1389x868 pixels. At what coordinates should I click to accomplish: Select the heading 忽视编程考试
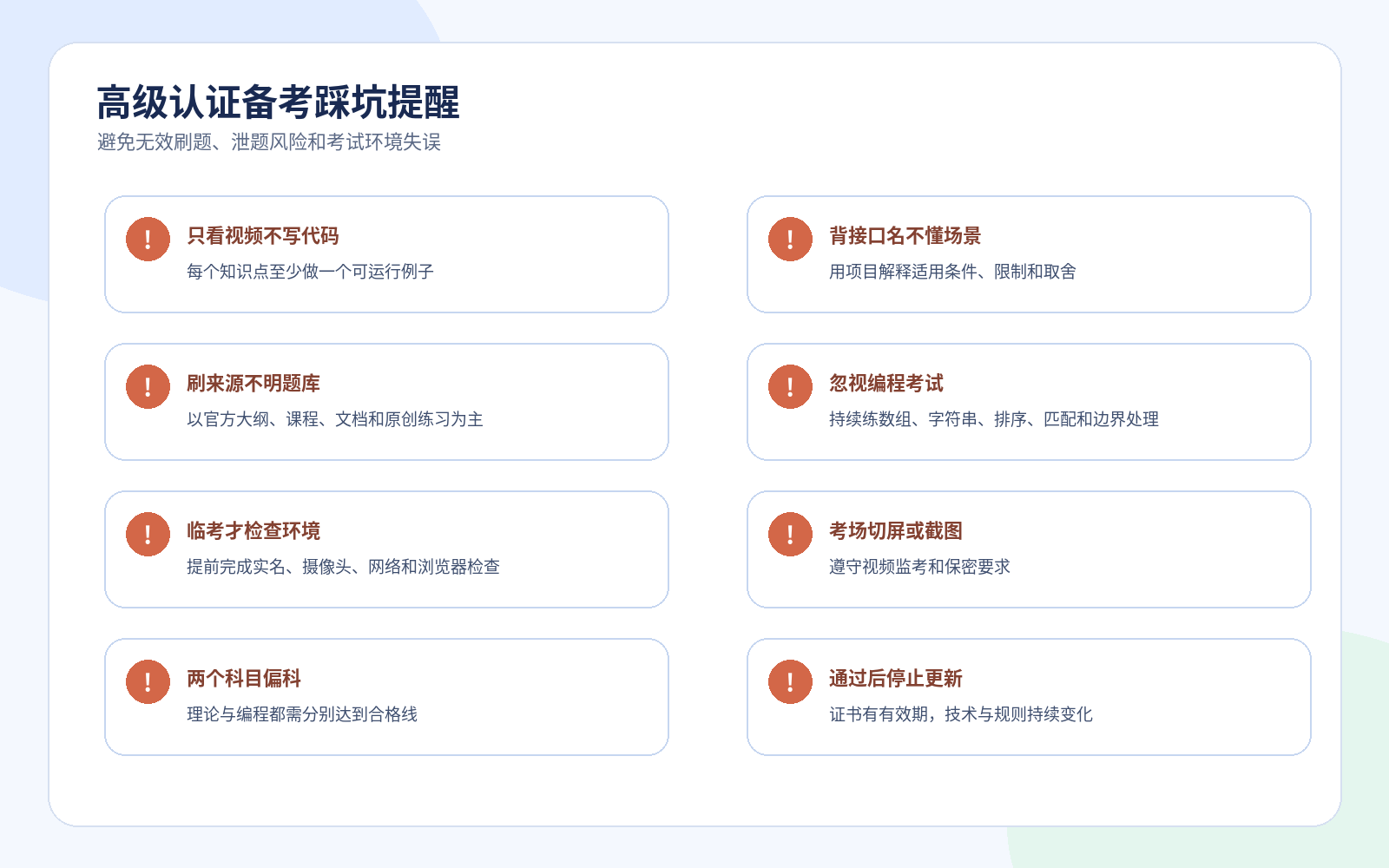(x=886, y=384)
